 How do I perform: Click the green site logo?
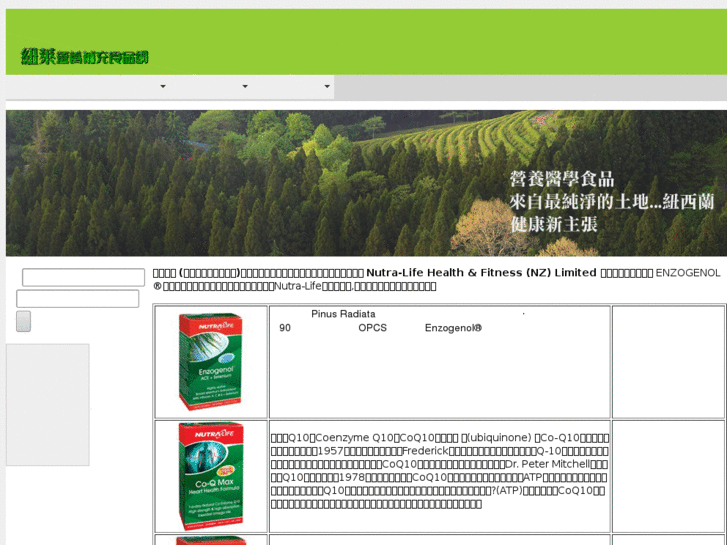point(84,57)
